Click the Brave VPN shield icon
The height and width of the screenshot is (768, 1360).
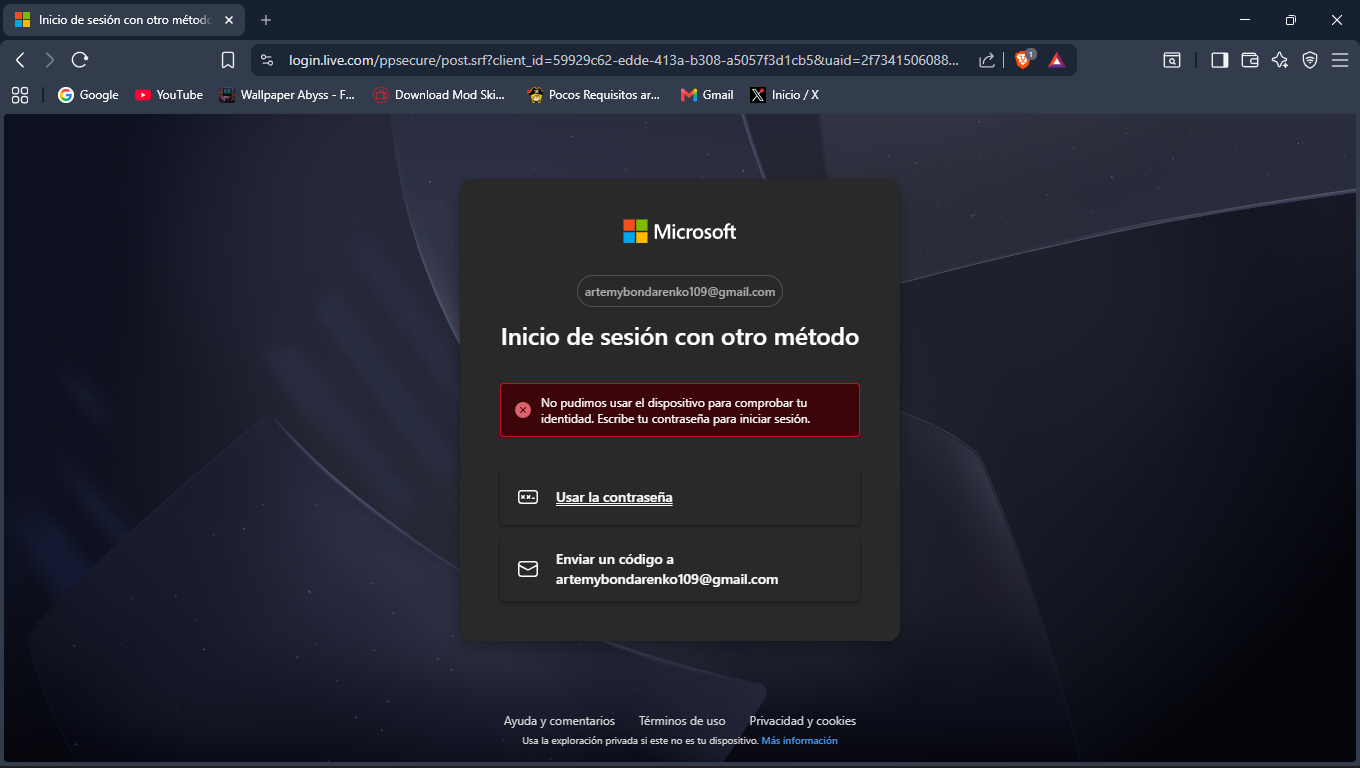click(x=1310, y=60)
